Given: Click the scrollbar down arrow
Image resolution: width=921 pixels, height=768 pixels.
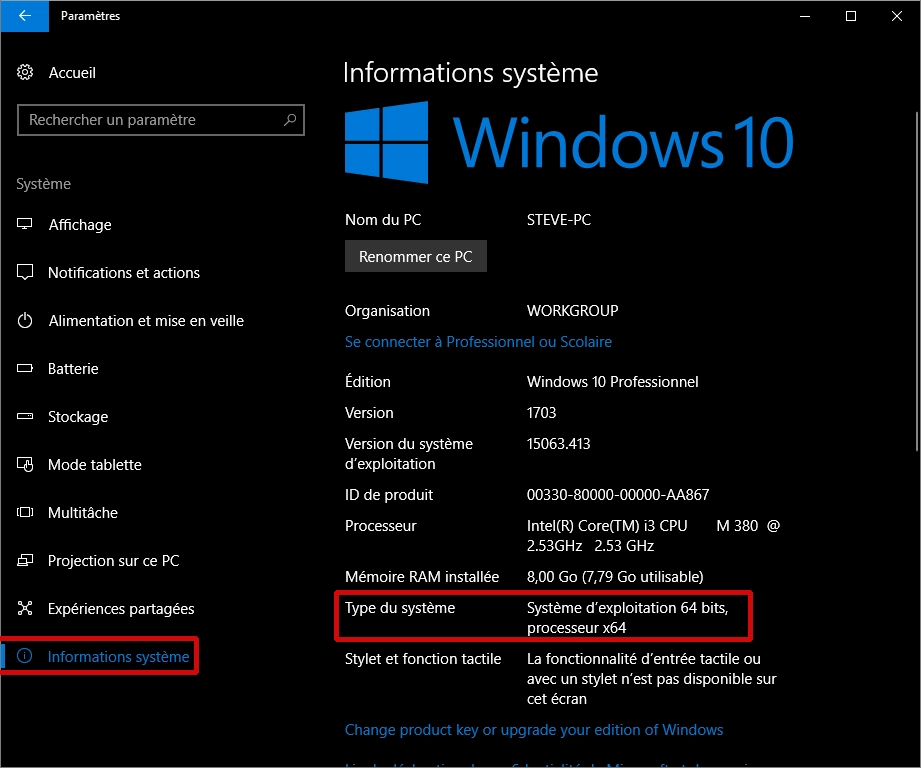Looking at the screenshot, I should coord(914,759).
